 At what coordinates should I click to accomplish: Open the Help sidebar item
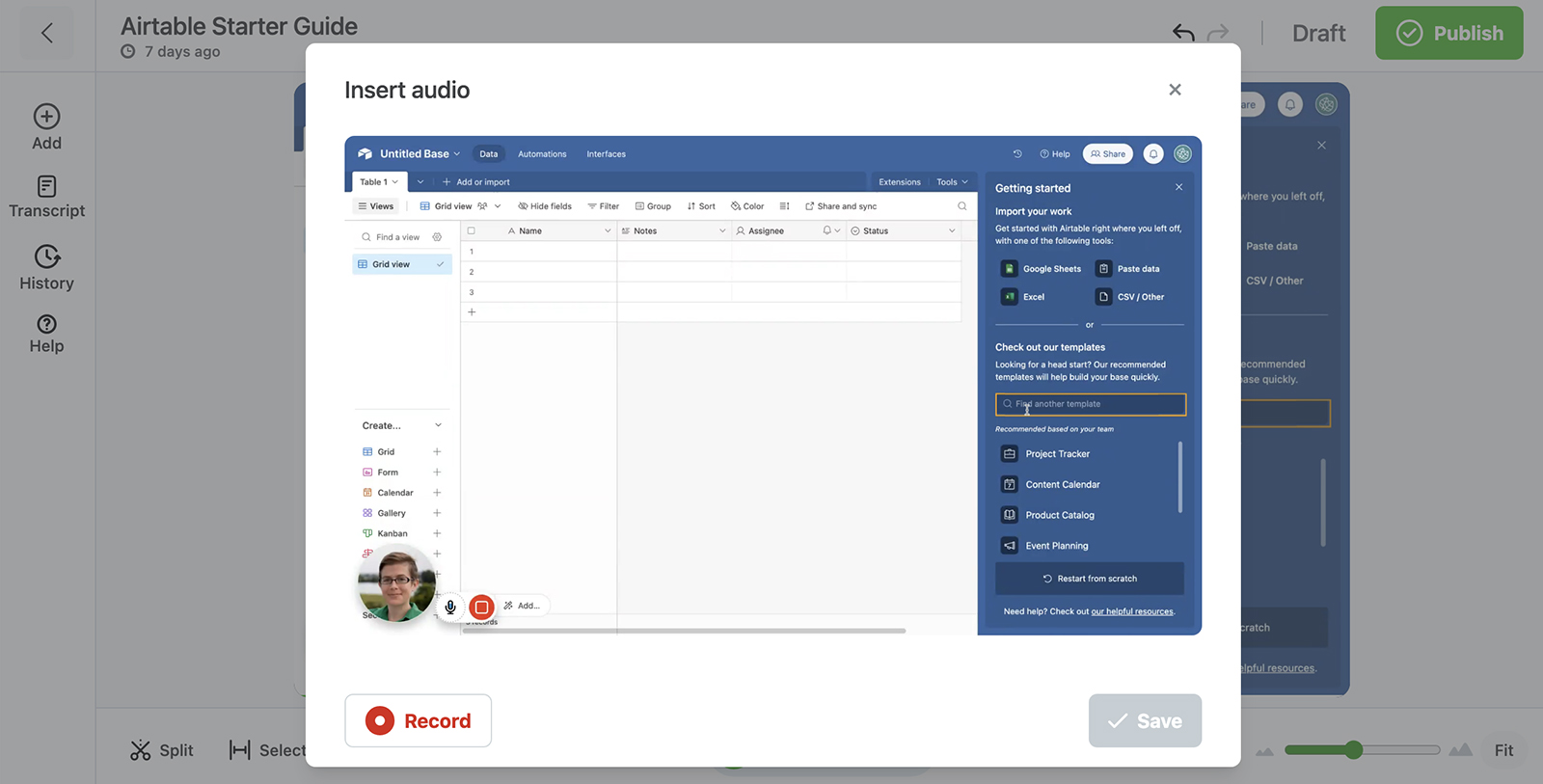(46, 334)
